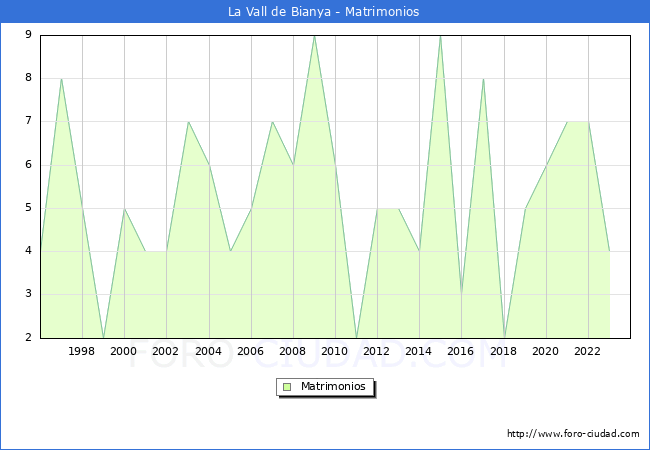Select the 2010 x-axis label
650x450 pixels.
click(335, 351)
